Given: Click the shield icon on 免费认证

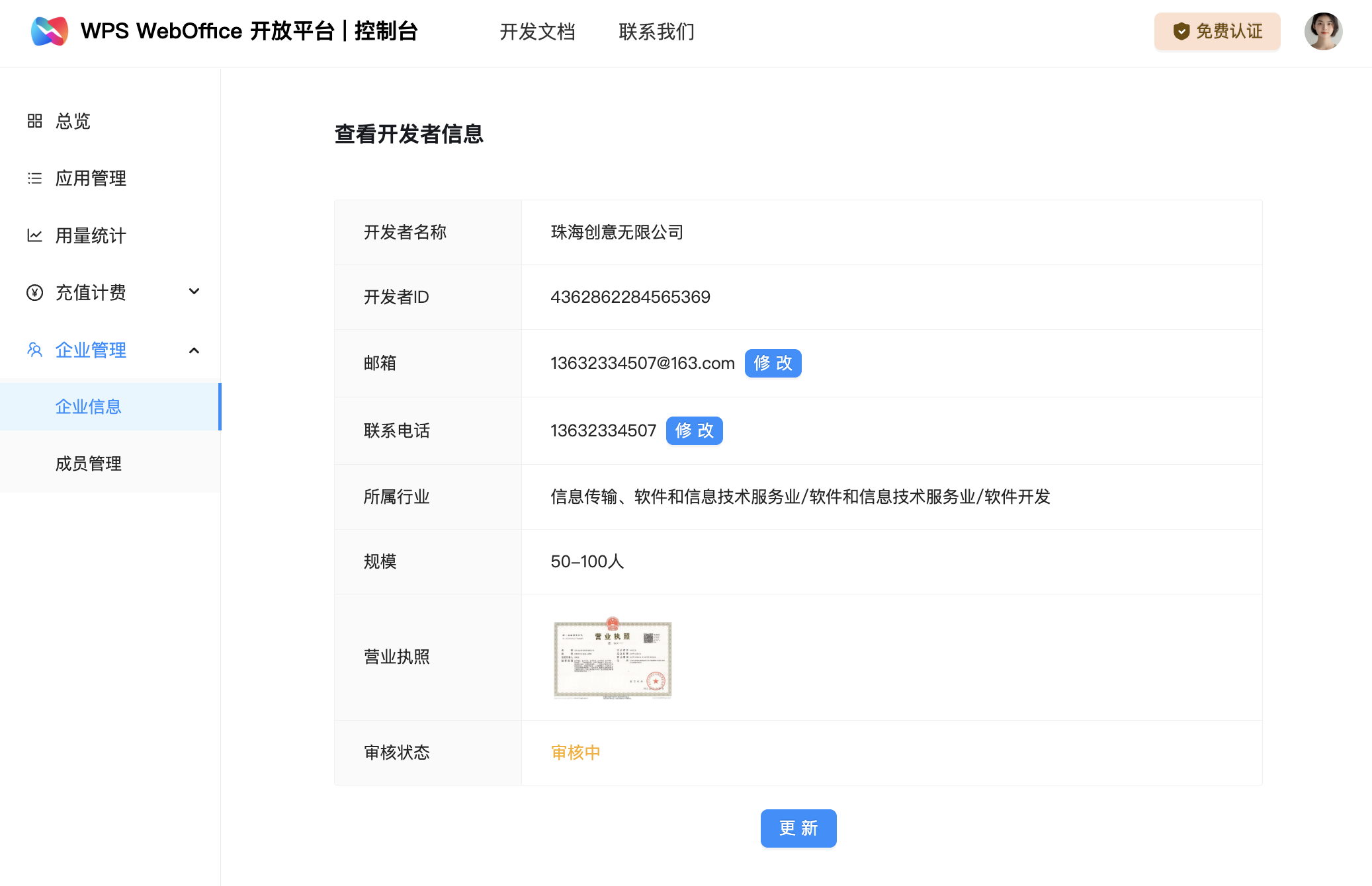Looking at the screenshot, I should 1181,31.
